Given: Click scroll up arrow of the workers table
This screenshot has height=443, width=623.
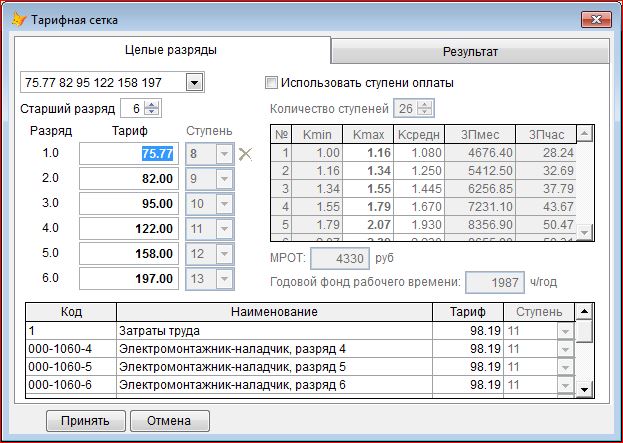Looking at the screenshot, I should [x=584, y=311].
